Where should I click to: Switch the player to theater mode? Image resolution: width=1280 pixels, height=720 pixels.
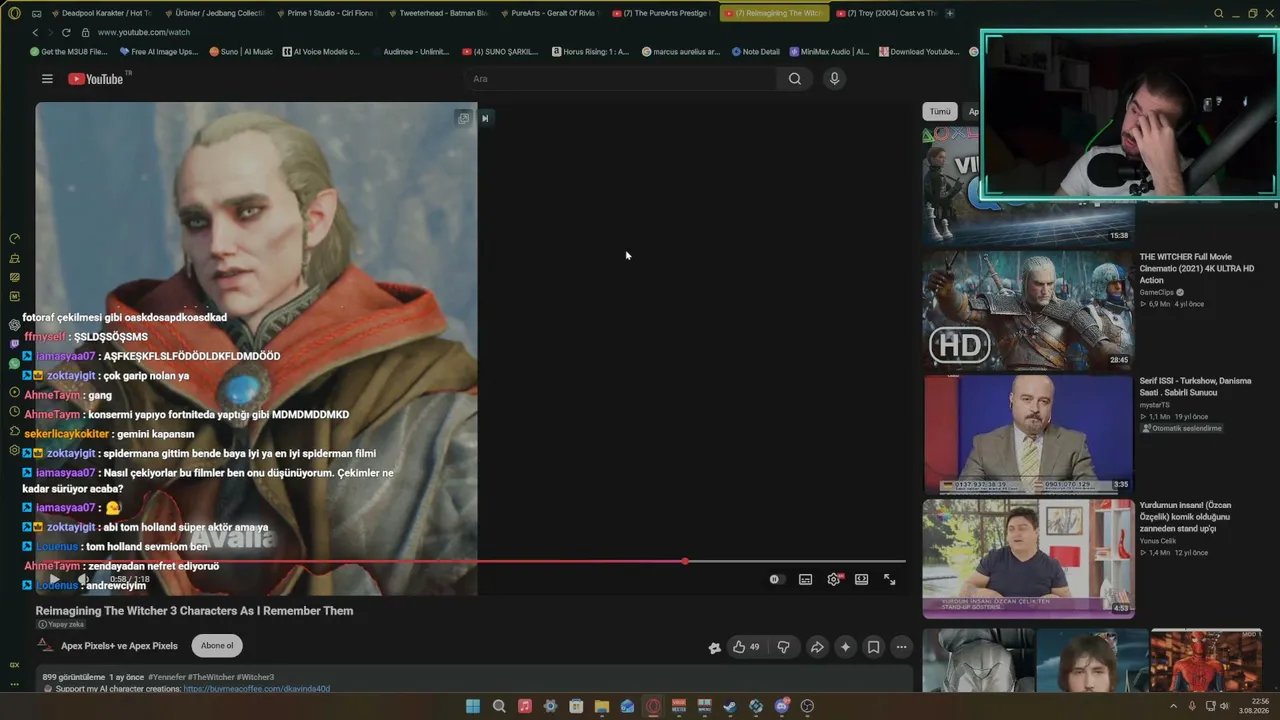click(x=862, y=579)
